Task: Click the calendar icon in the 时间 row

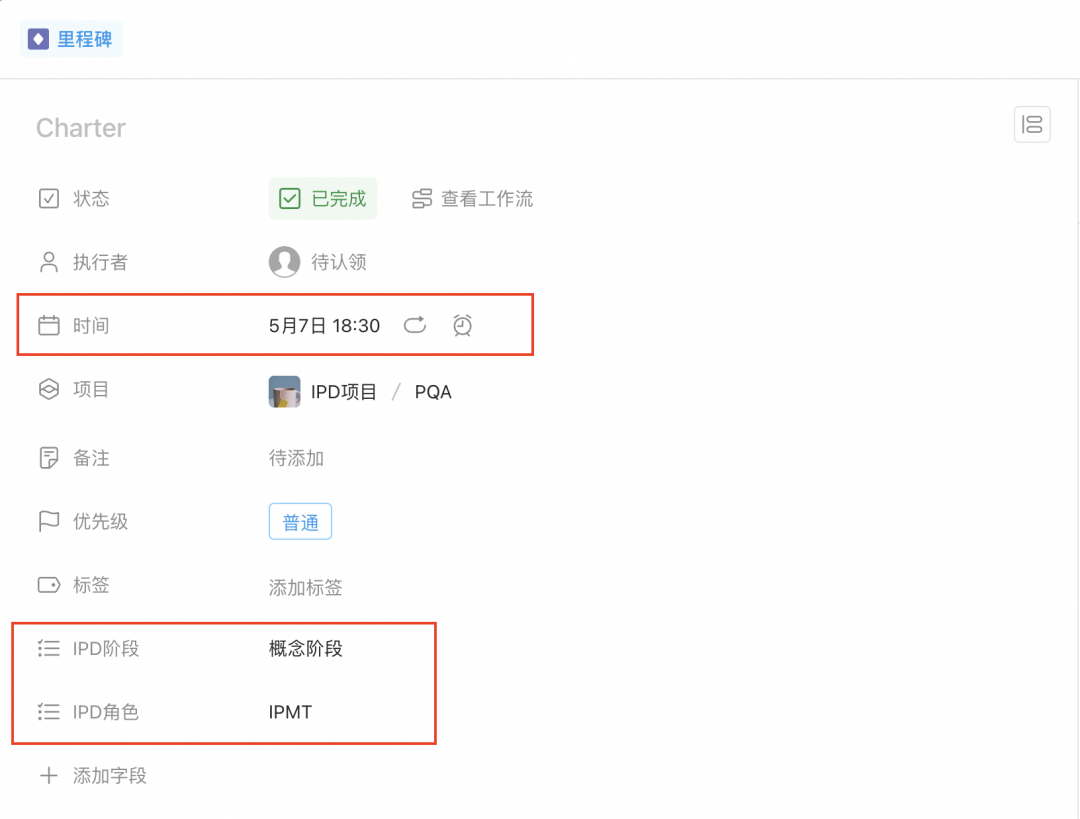Action: click(48, 325)
